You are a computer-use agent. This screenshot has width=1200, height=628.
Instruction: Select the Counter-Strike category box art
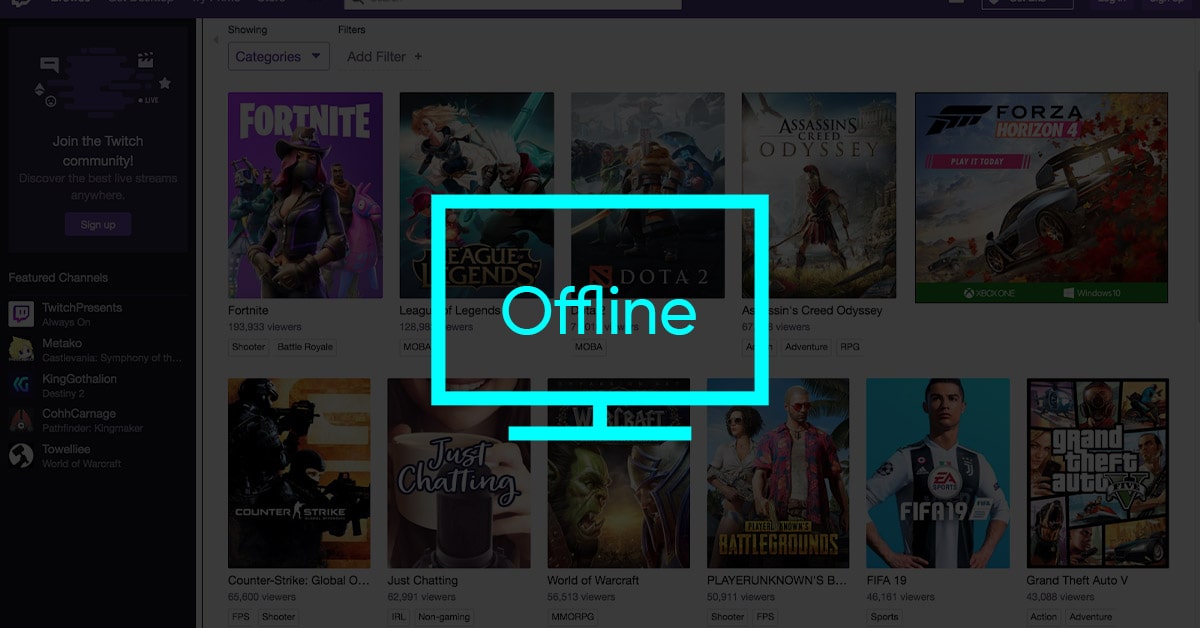(299, 472)
